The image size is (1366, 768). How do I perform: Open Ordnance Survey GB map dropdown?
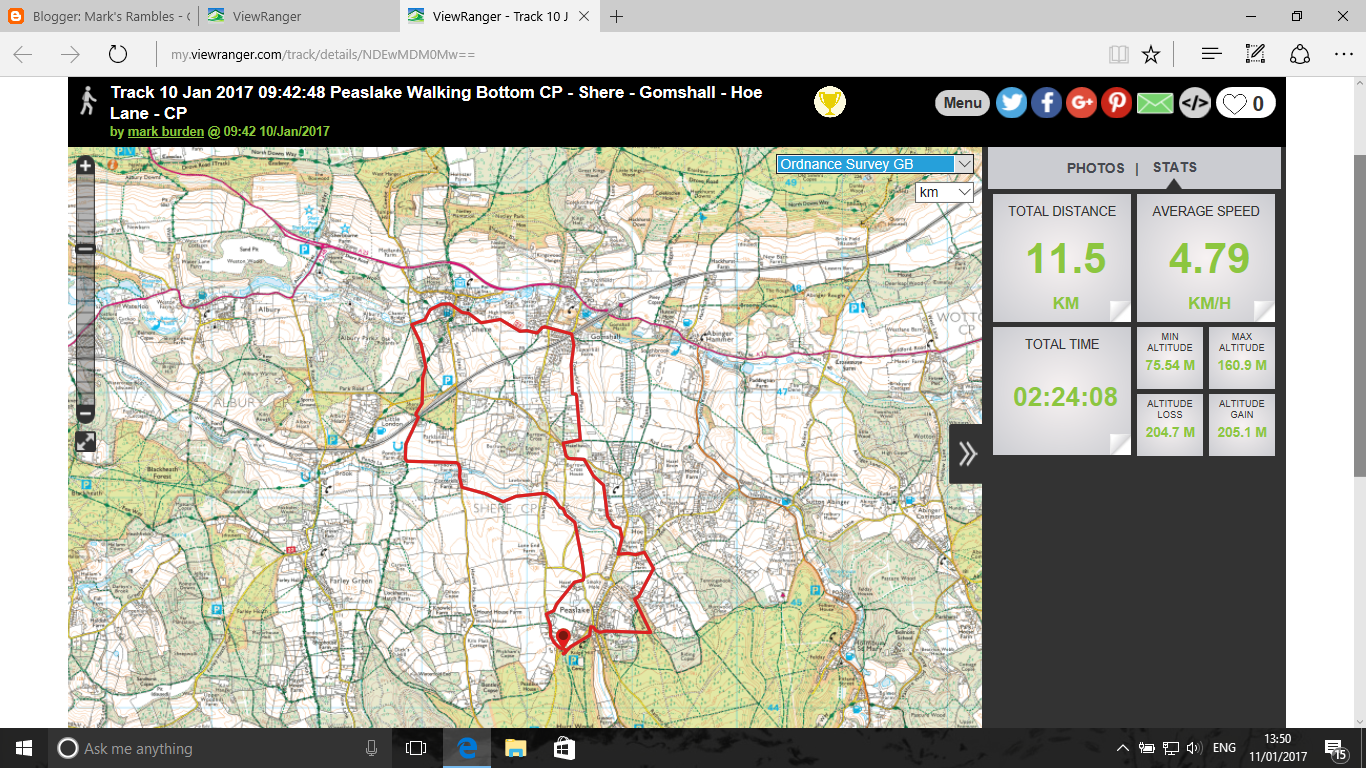[875, 164]
